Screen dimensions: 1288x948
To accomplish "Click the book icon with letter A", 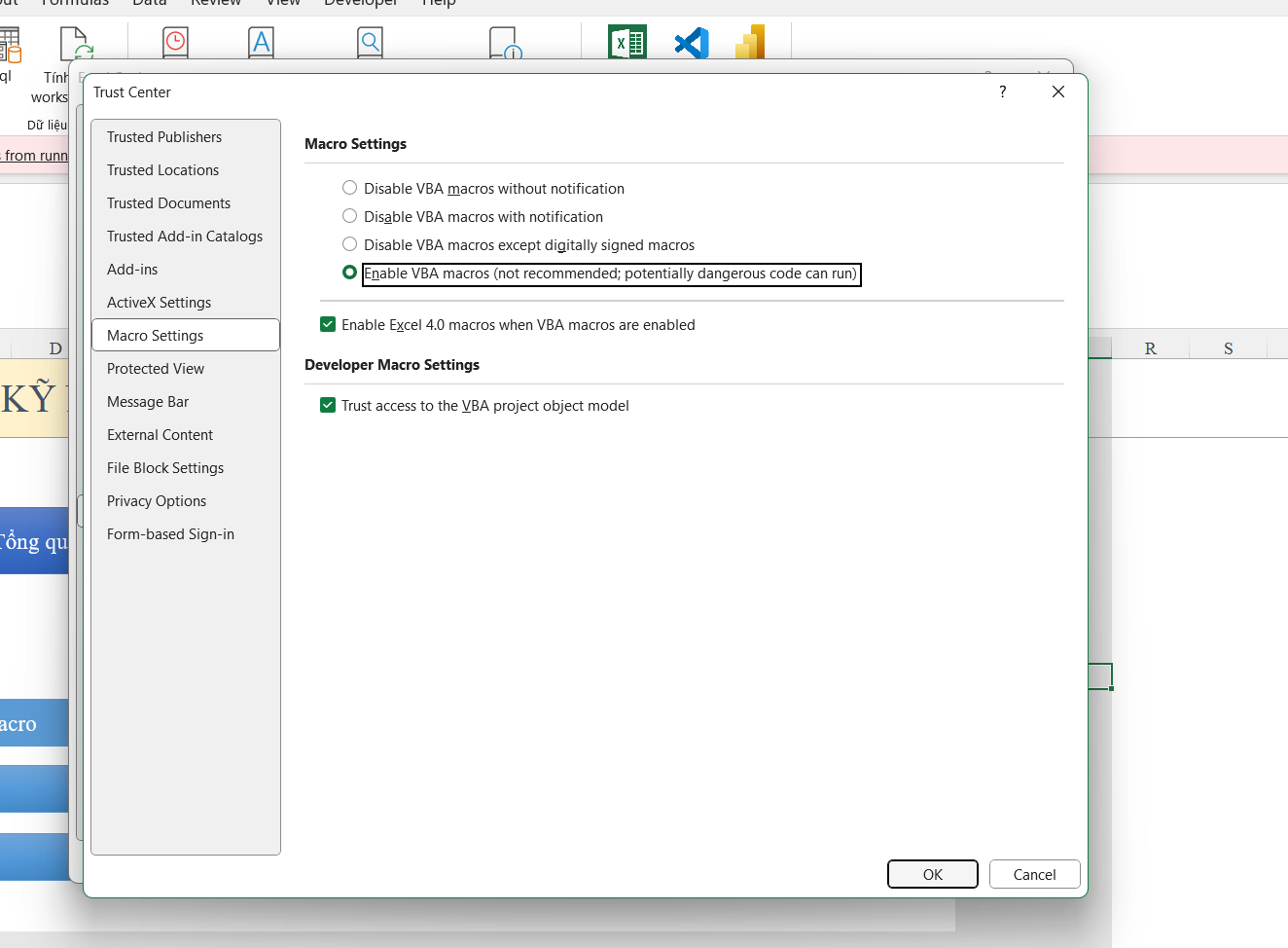I will [261, 43].
